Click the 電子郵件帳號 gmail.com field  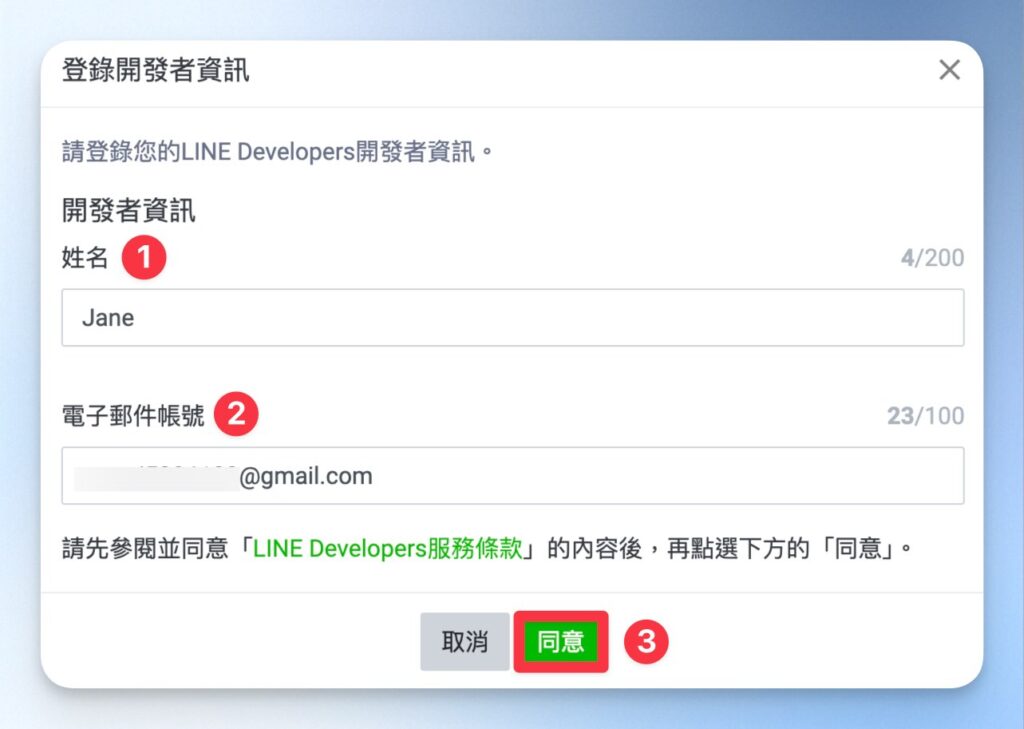point(513,476)
